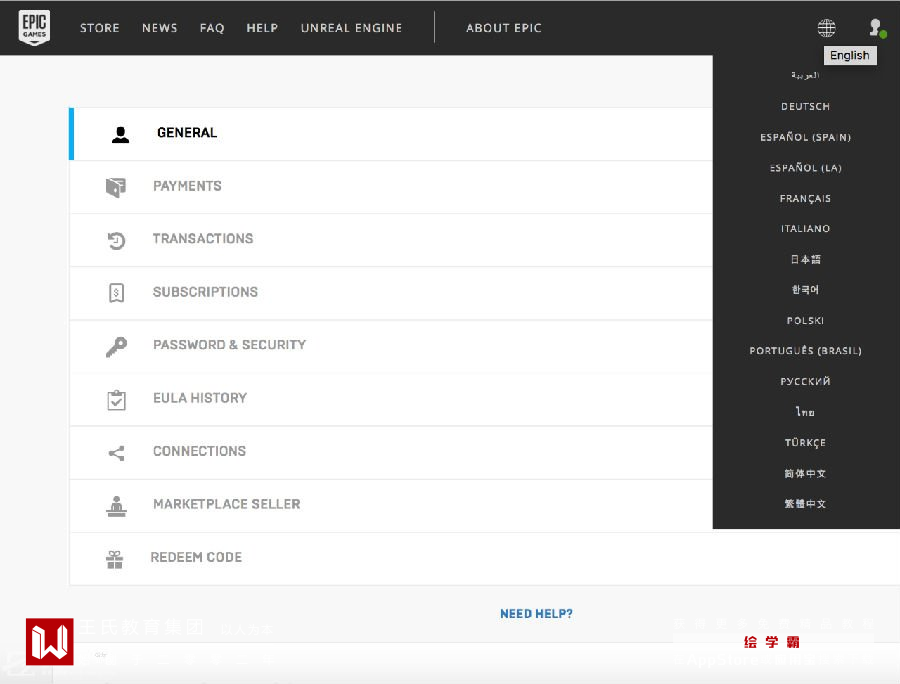Choose Deutsch language
The image size is (900, 684).
805,106
